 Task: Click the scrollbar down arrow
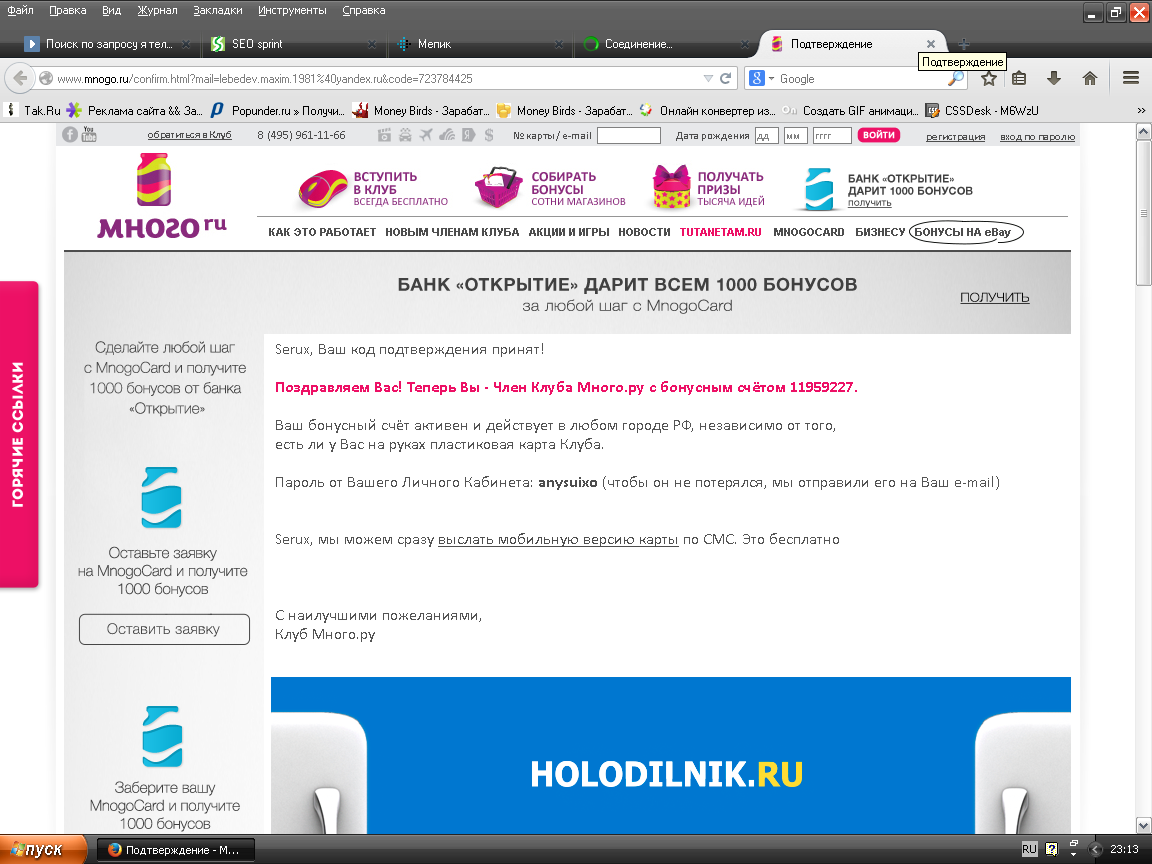[1143, 826]
